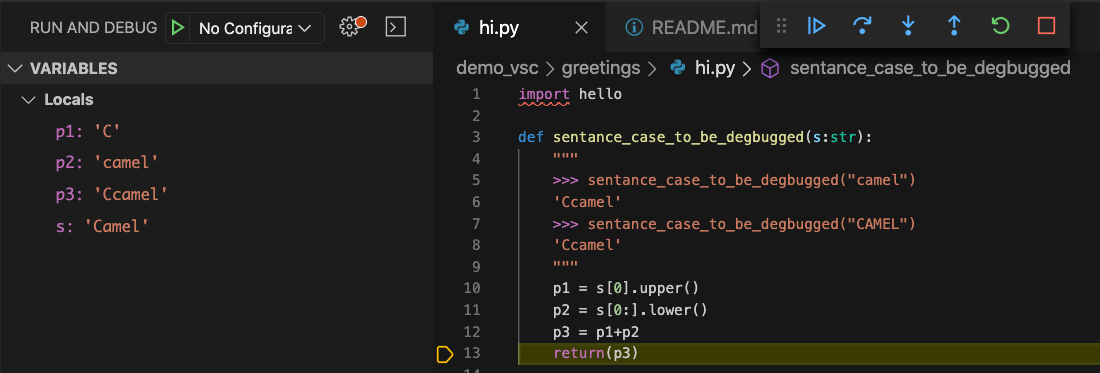Stop debugging with the red square
This screenshot has width=1100, height=373.
[1046, 26]
